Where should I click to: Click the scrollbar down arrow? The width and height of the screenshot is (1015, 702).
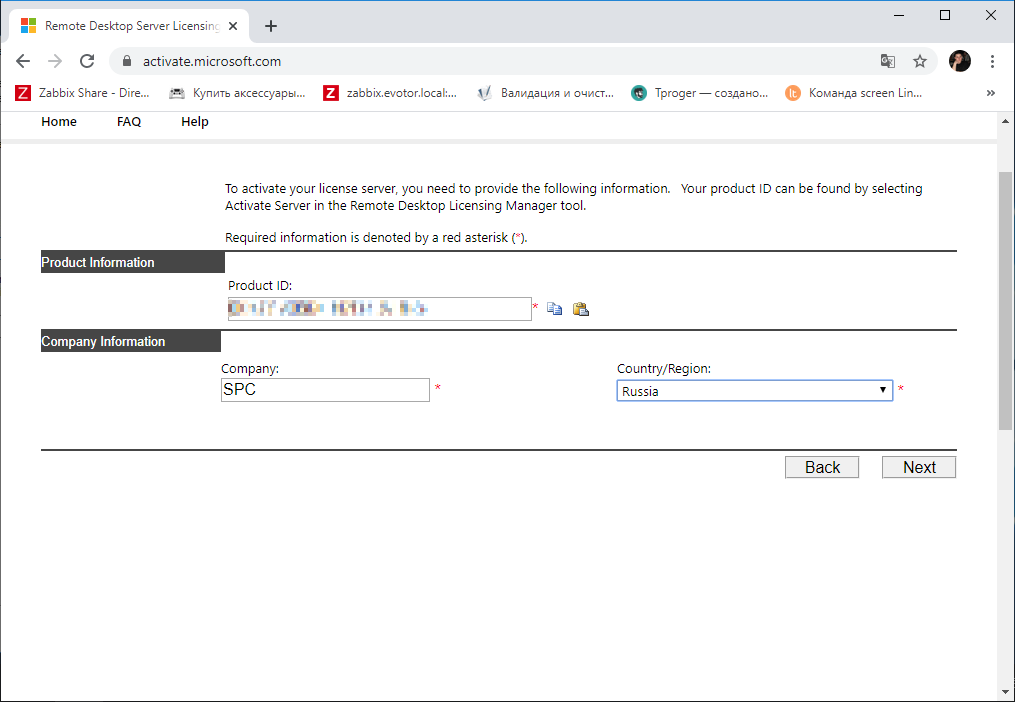click(1005, 693)
